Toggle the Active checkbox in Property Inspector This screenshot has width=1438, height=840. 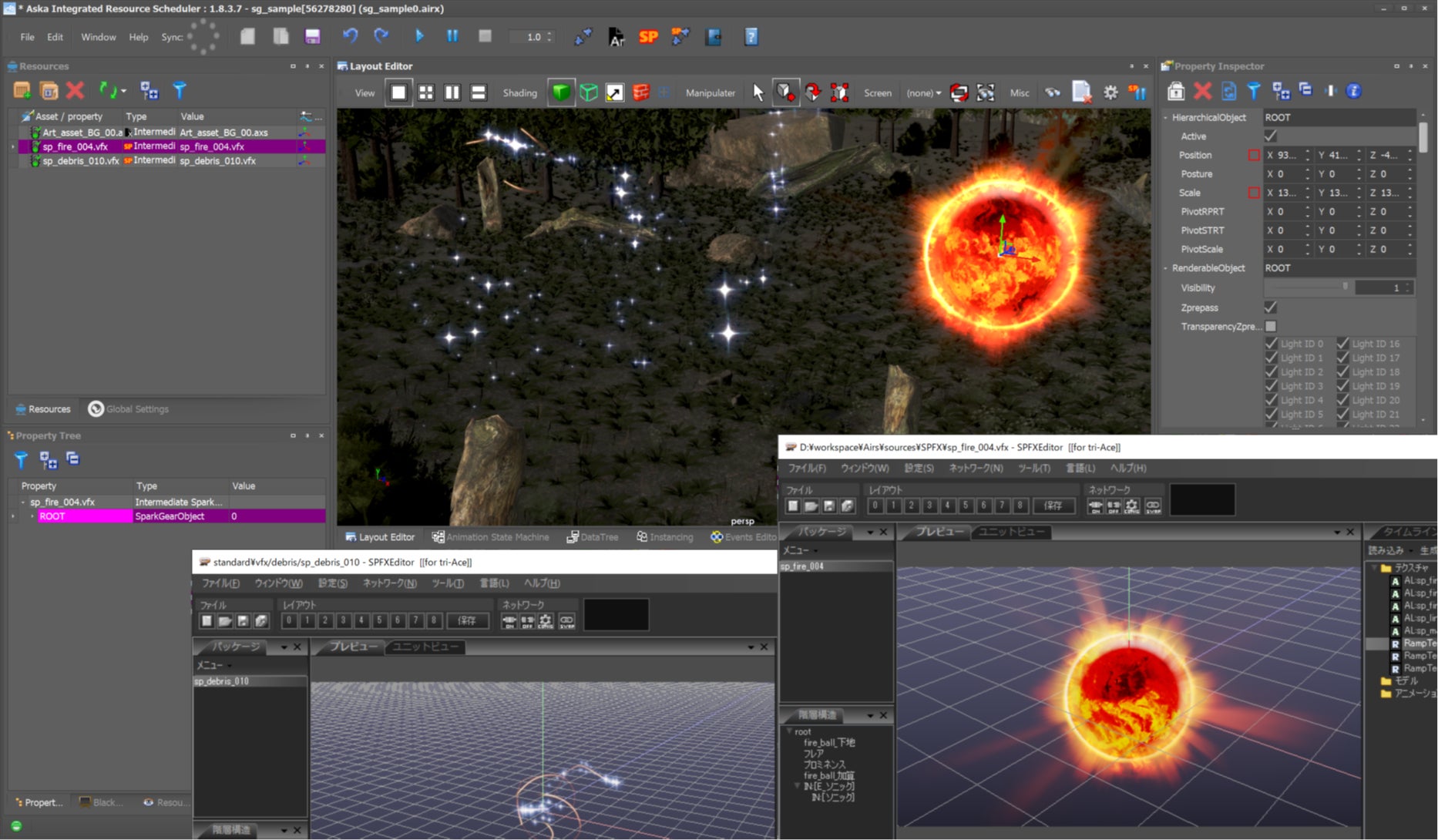(1271, 136)
